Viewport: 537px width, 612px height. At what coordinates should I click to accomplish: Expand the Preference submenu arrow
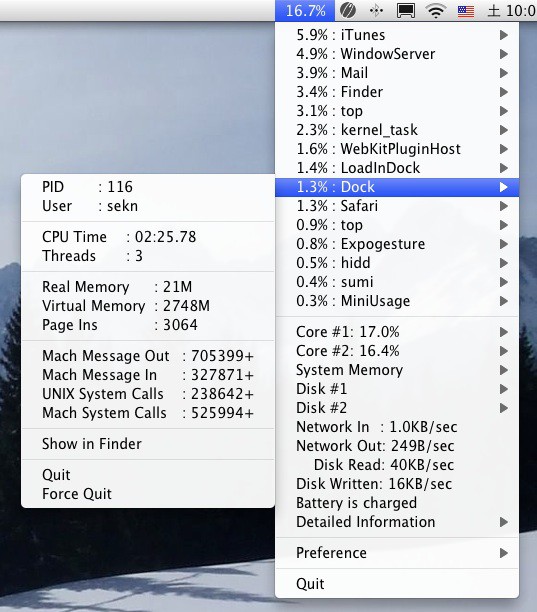point(504,553)
